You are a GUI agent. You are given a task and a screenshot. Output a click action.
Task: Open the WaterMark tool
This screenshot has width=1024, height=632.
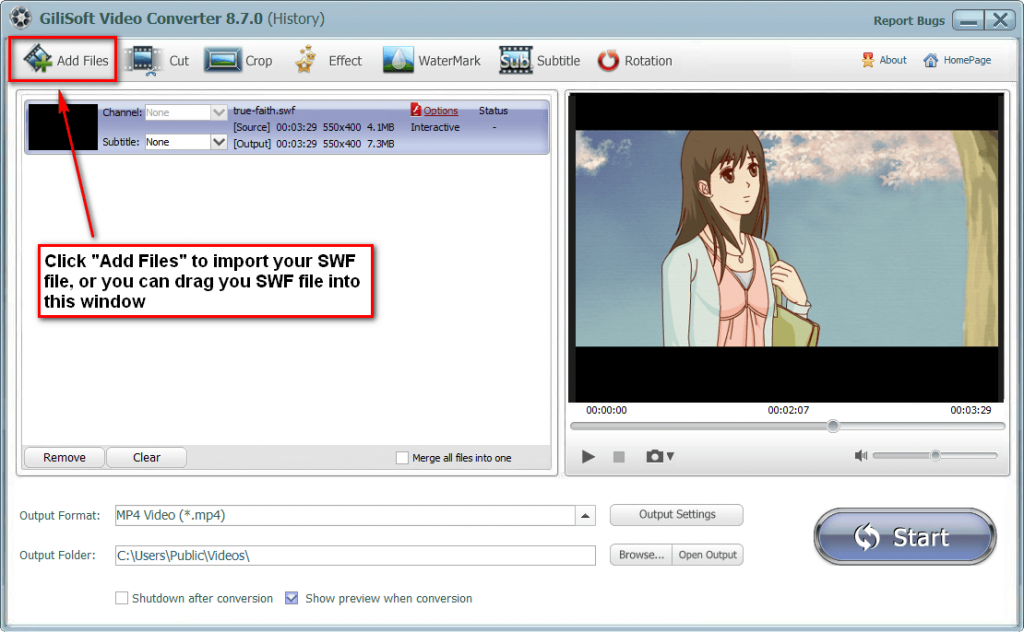(432, 60)
